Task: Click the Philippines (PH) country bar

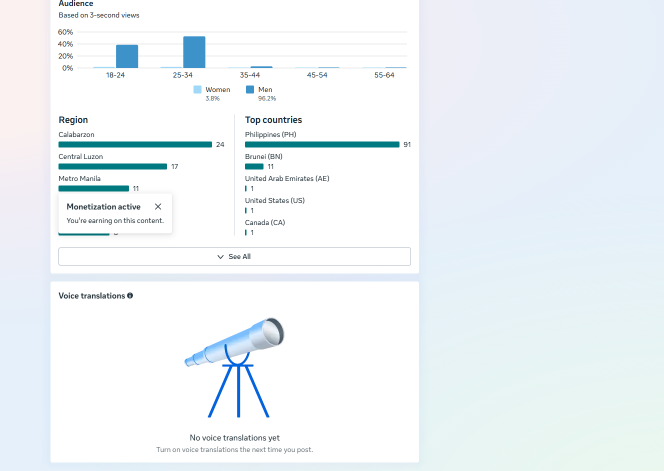Action: pos(322,144)
